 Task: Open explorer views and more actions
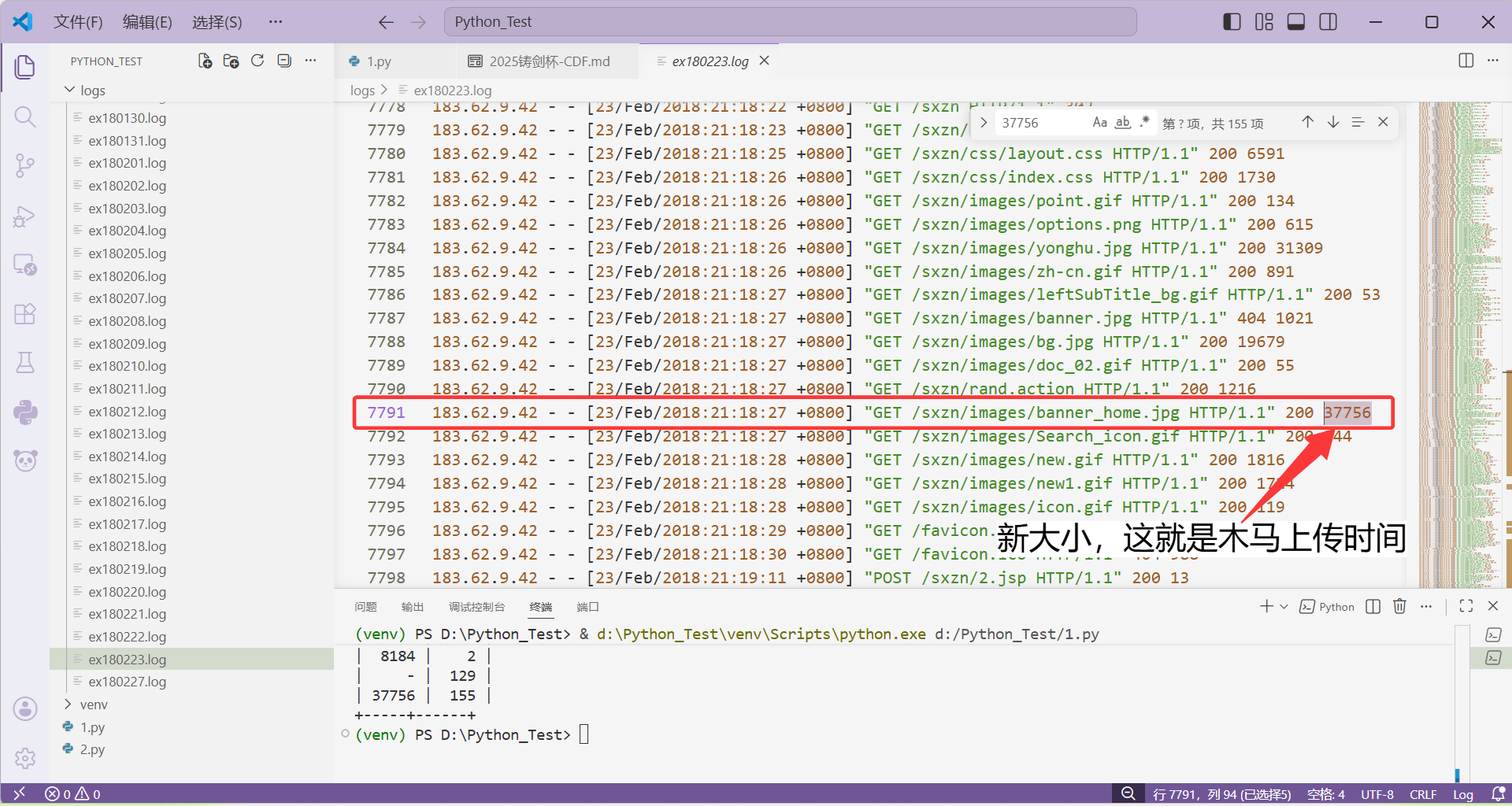pos(311,61)
